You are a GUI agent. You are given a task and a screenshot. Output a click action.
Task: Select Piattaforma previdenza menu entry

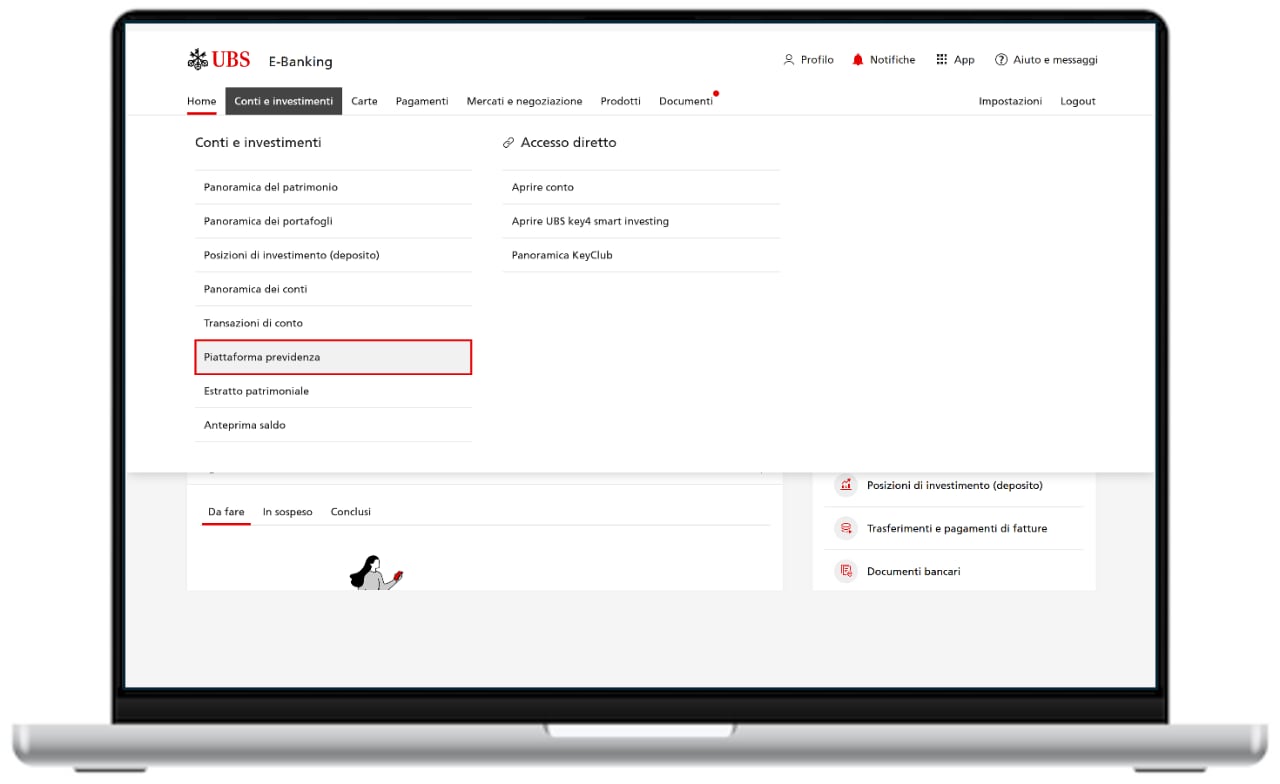[x=332, y=357]
